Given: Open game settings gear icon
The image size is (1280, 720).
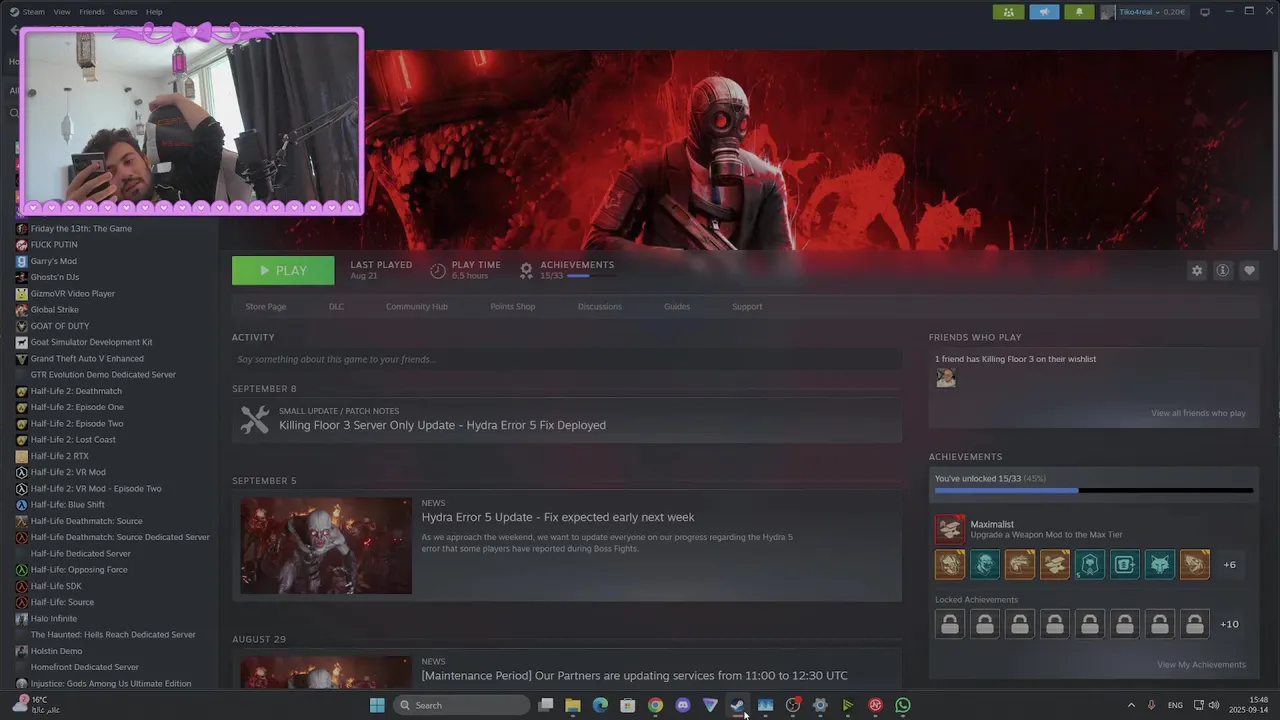Looking at the screenshot, I should (1197, 271).
